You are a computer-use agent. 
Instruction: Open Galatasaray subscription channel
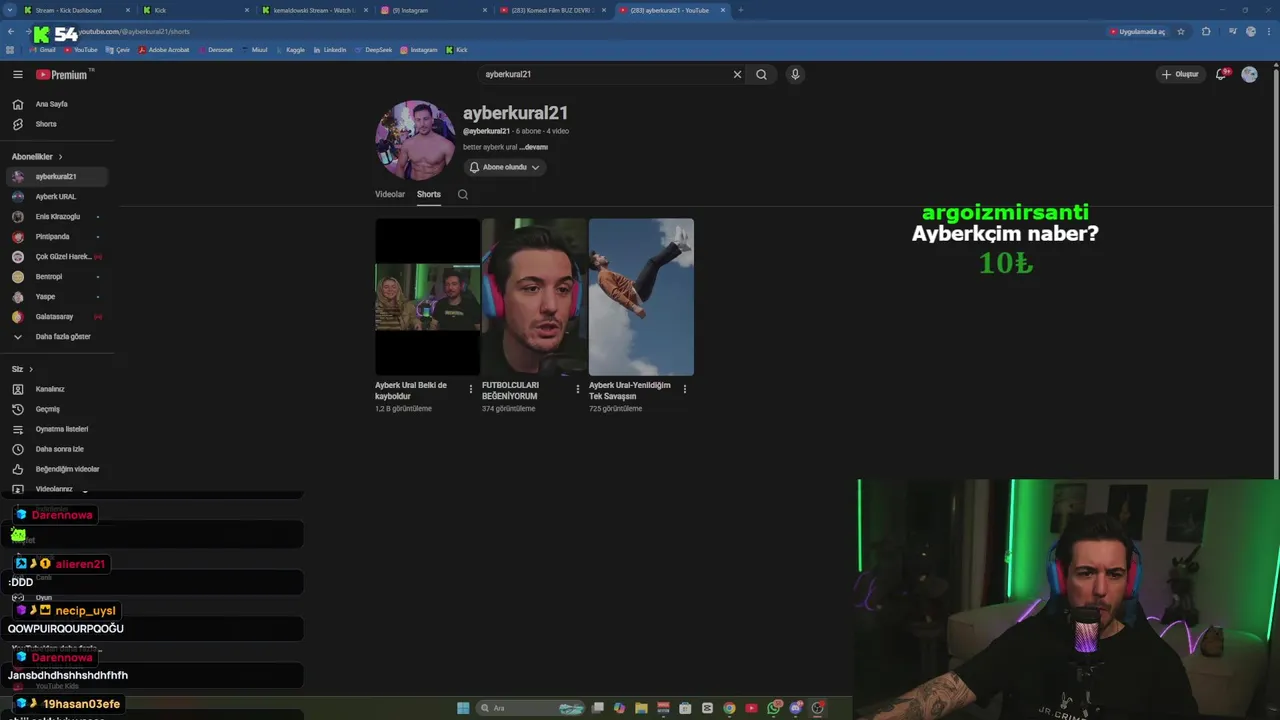[55, 317]
